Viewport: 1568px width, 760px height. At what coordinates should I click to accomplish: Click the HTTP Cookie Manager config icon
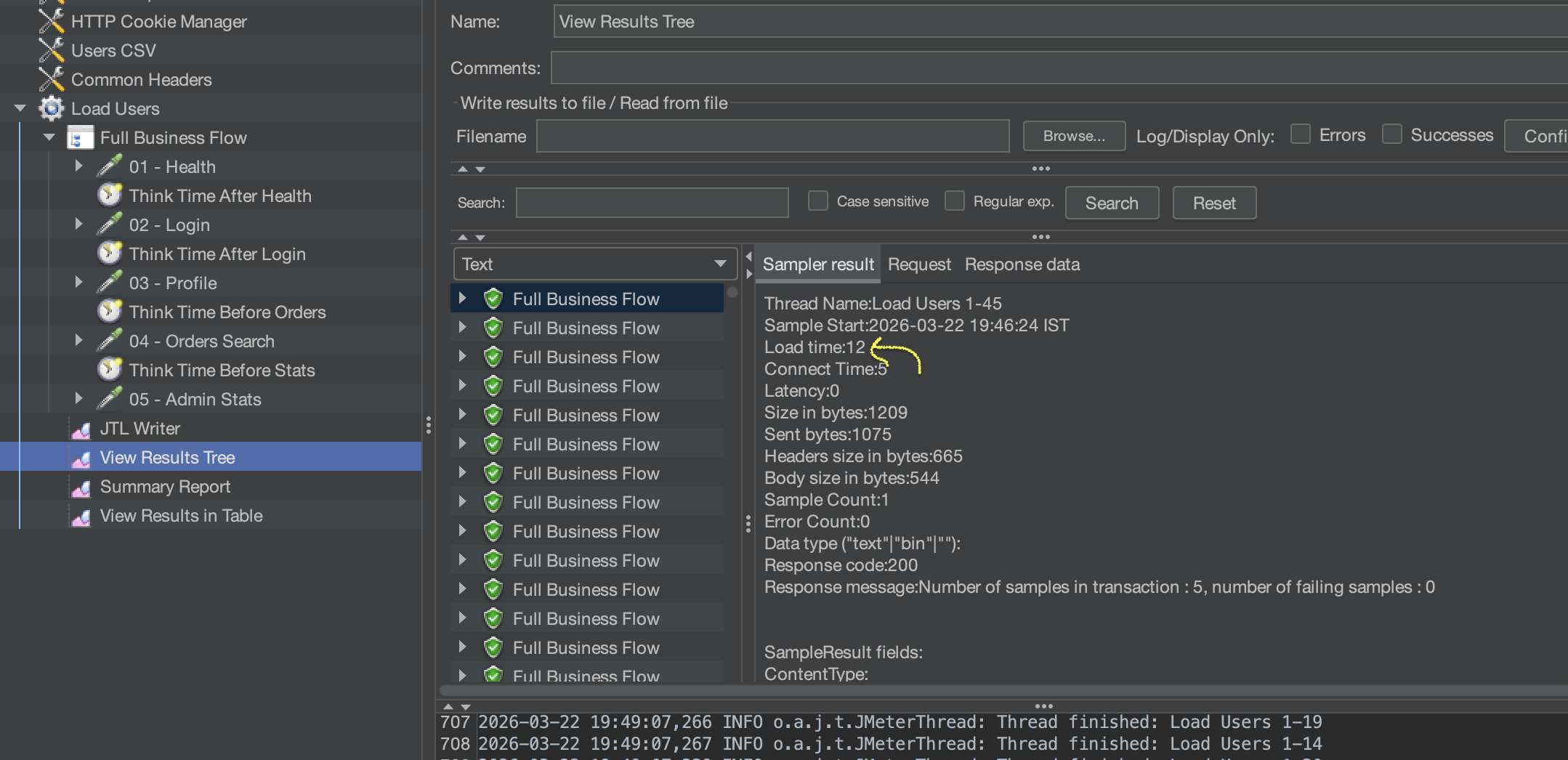click(x=51, y=21)
